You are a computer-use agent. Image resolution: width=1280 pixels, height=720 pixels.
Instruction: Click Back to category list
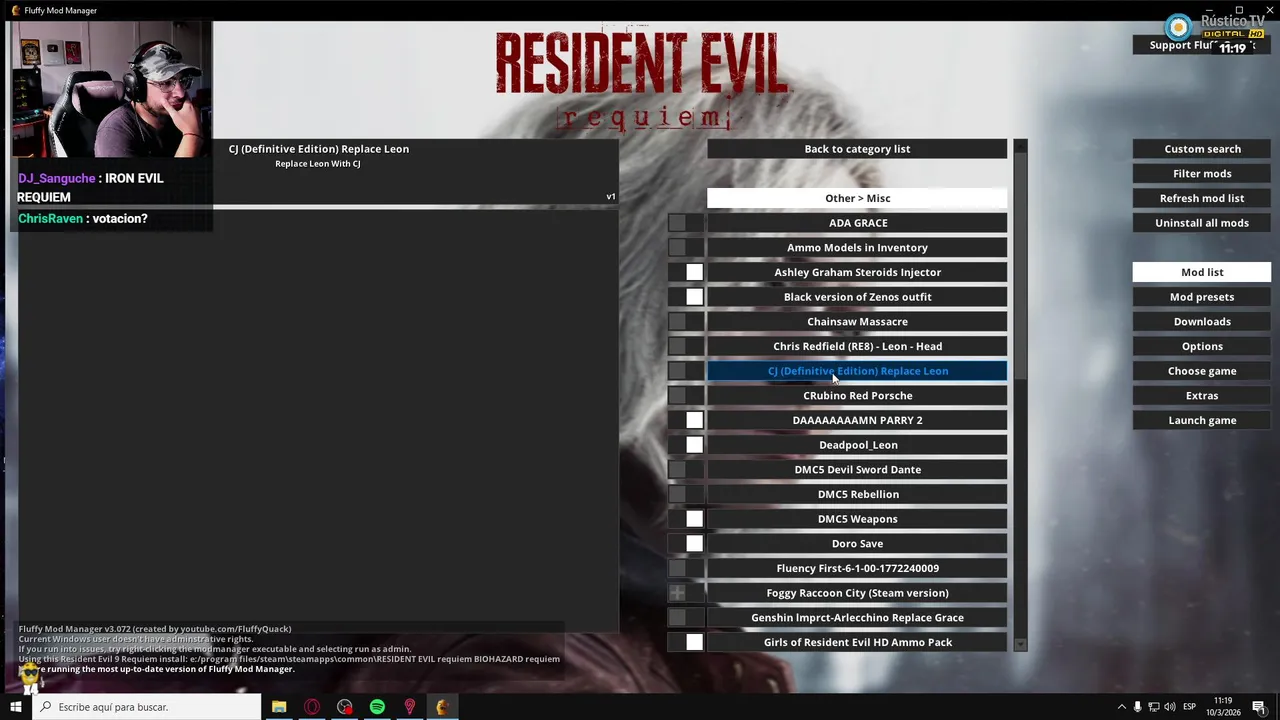[857, 149]
